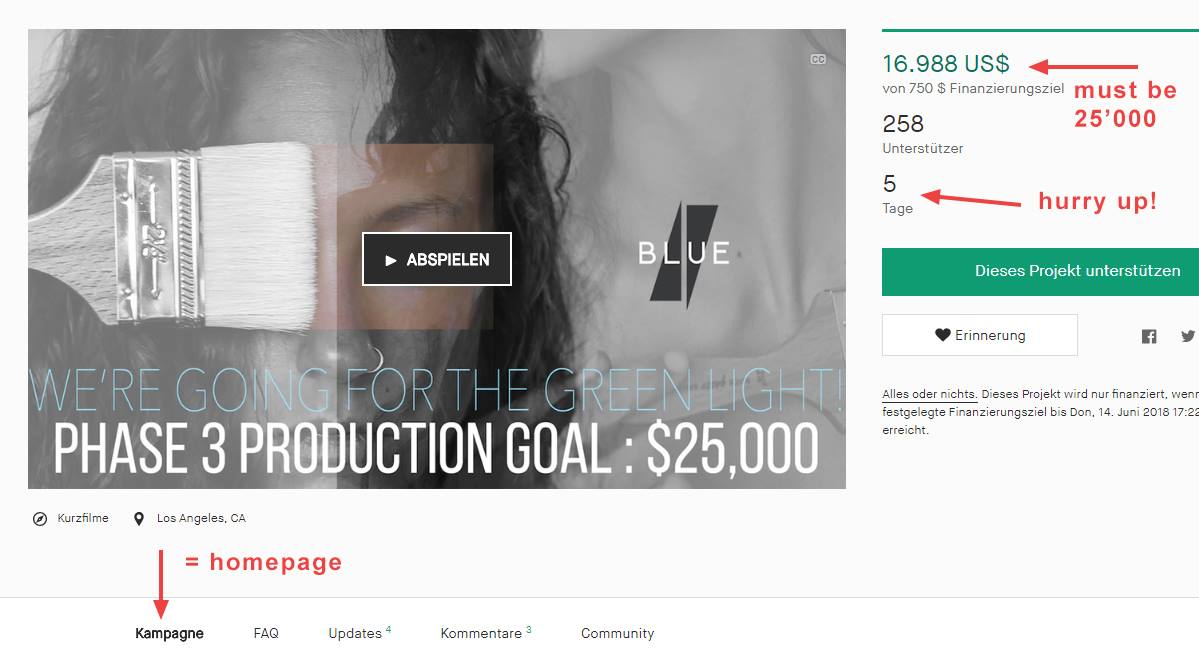The image size is (1199, 663).
Task: Open the Kampagne tab
Action: (x=169, y=633)
